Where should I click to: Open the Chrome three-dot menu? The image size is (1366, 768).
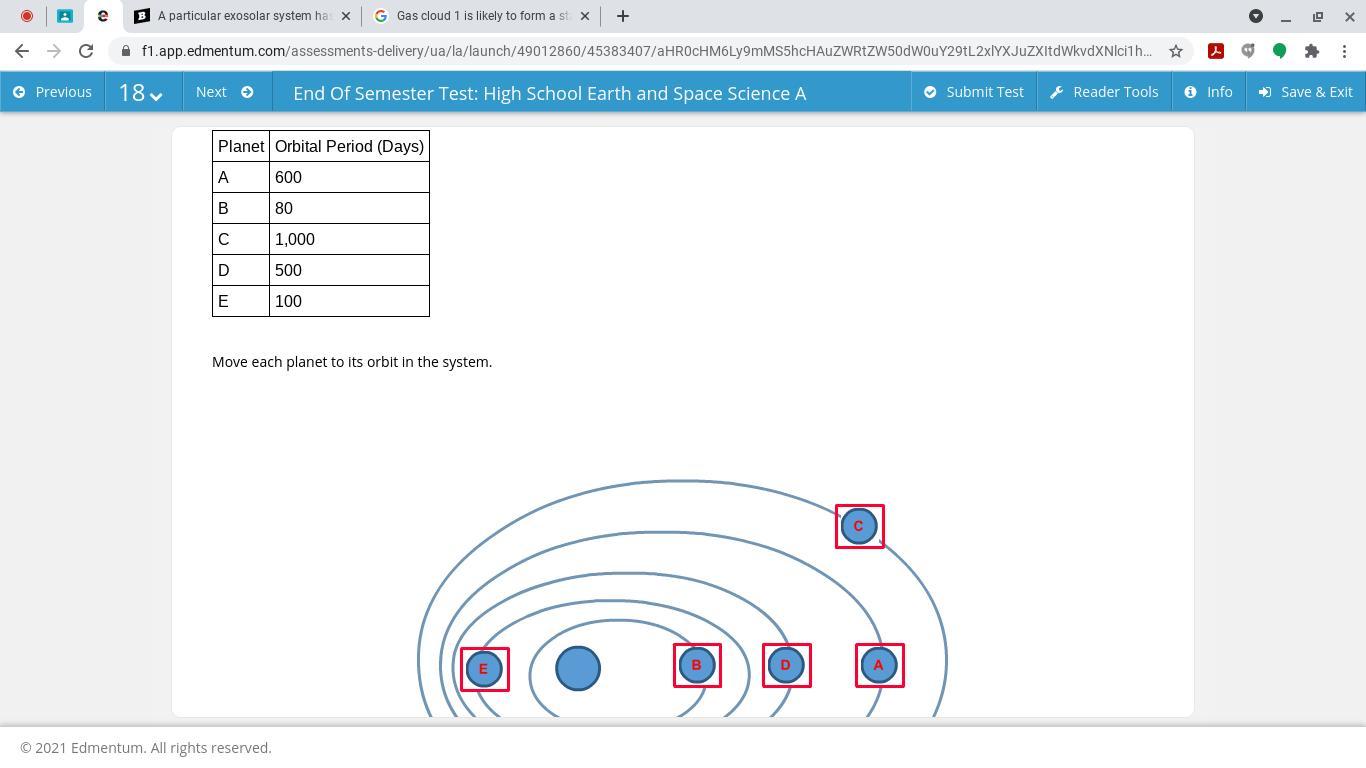[x=1344, y=51]
